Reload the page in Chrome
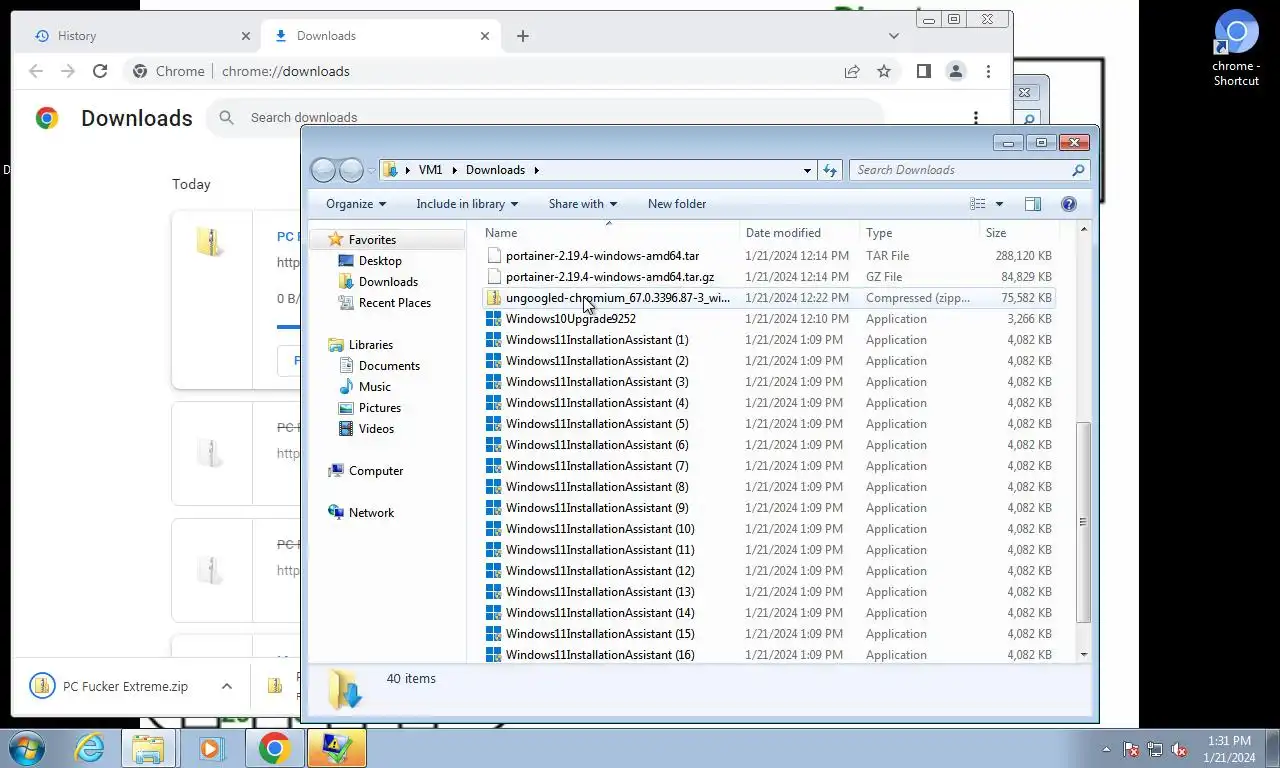Viewport: 1280px width, 768px height. [100, 71]
